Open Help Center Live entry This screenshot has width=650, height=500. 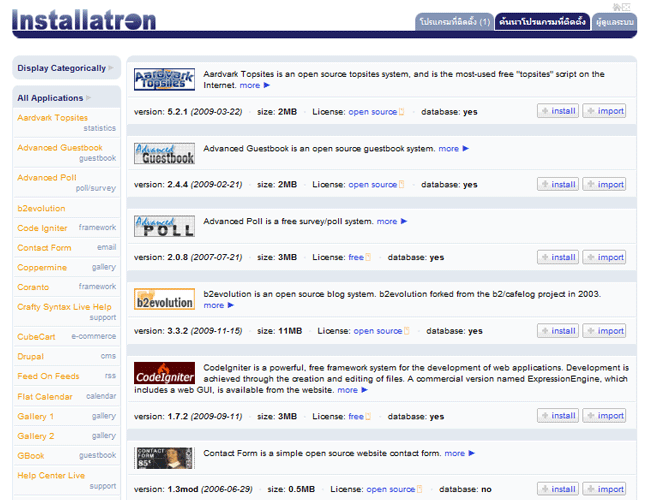tap(51, 476)
